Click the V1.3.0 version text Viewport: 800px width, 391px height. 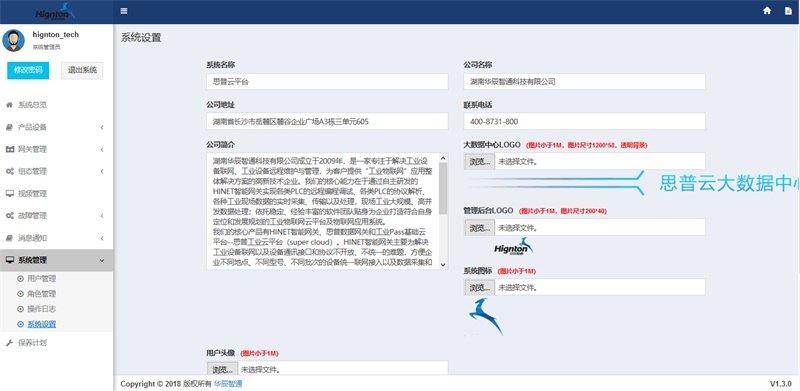click(x=781, y=384)
